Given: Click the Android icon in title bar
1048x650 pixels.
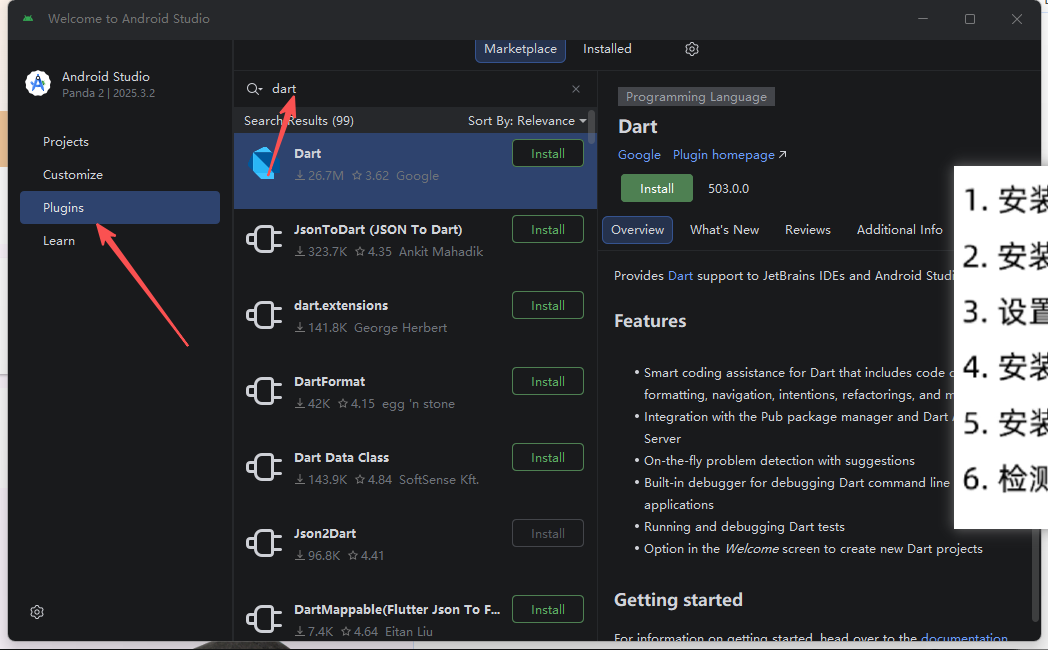Looking at the screenshot, I should pyautogui.click(x=28, y=19).
